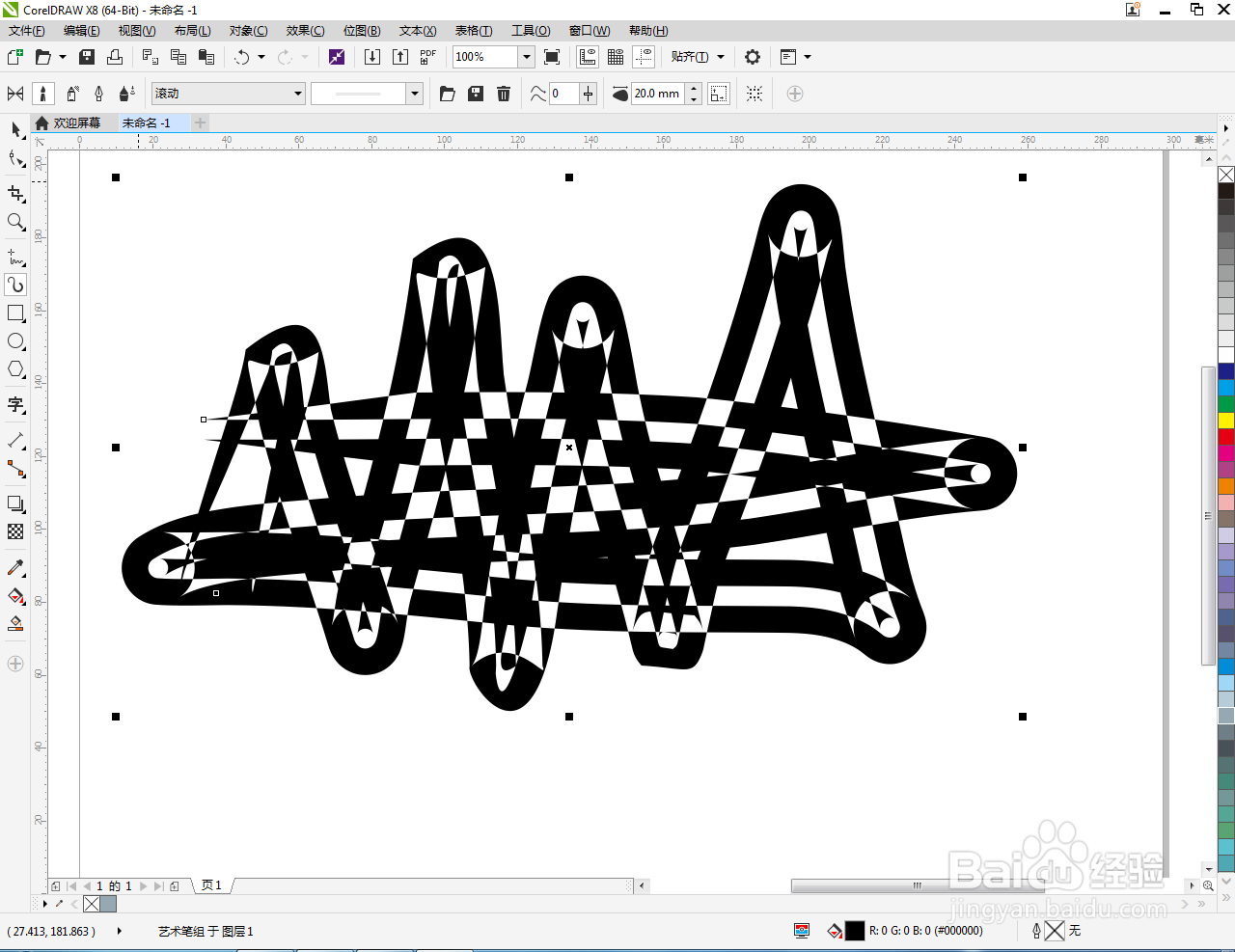
Task: Select the Zoom magnifier tool
Action: pyautogui.click(x=15, y=222)
